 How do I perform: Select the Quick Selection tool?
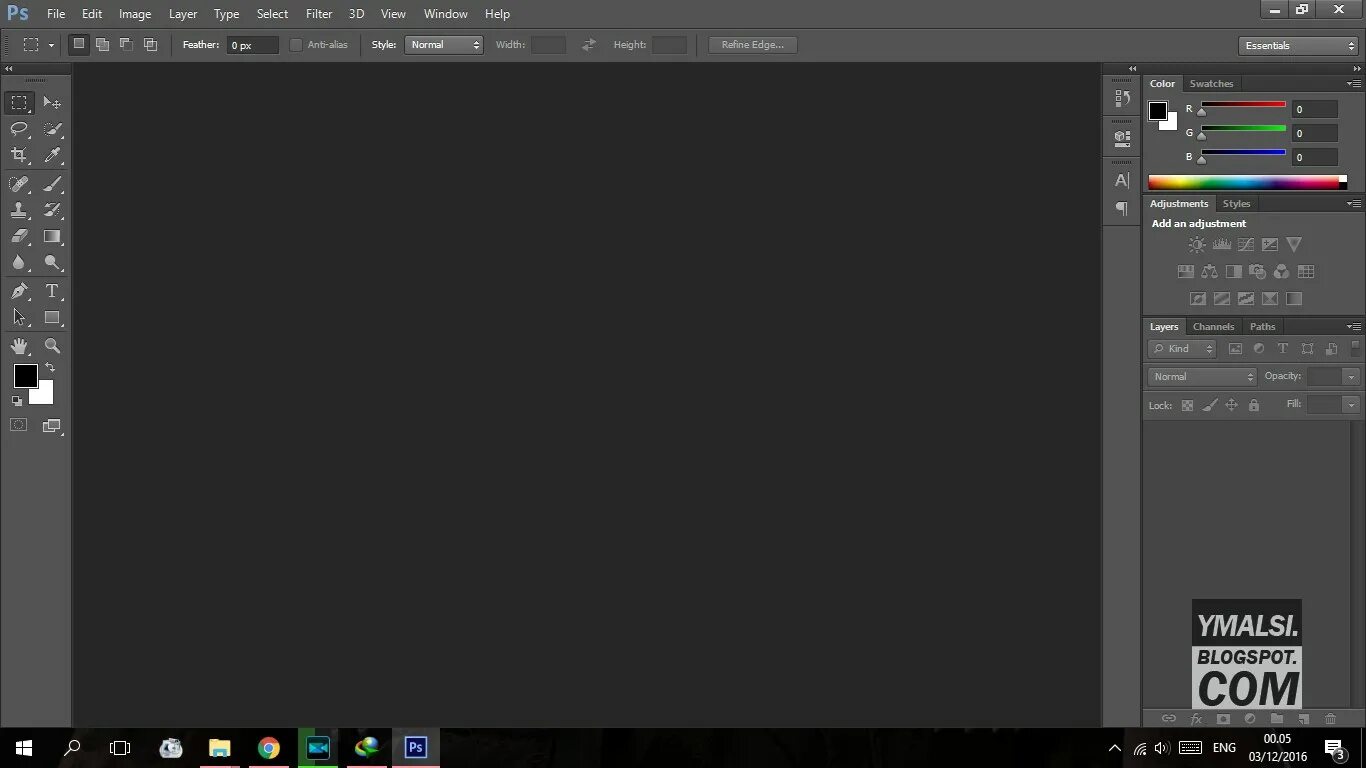click(x=52, y=129)
